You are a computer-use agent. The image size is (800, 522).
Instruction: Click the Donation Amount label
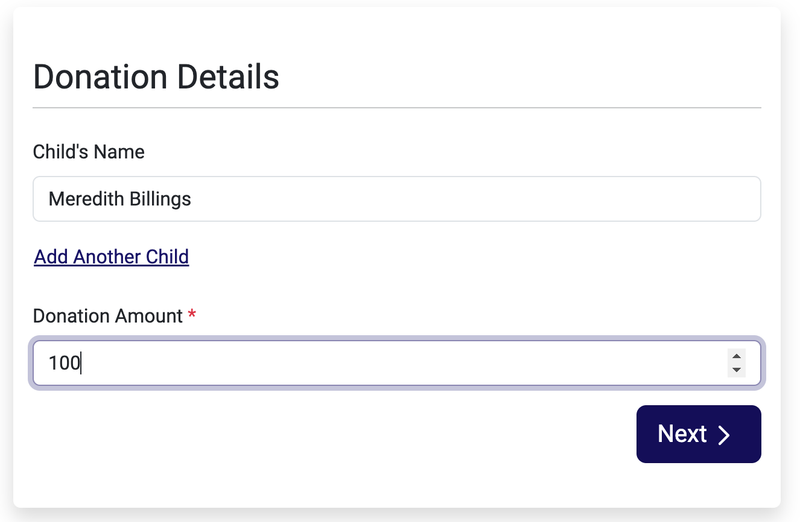pos(107,316)
